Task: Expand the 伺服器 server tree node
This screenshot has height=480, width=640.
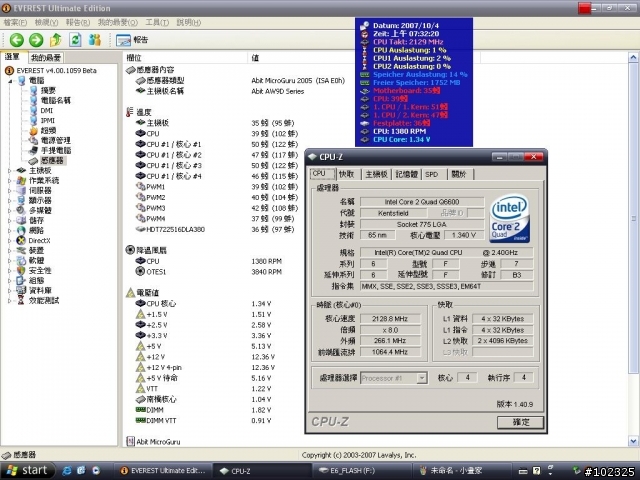Action: (x=10, y=191)
